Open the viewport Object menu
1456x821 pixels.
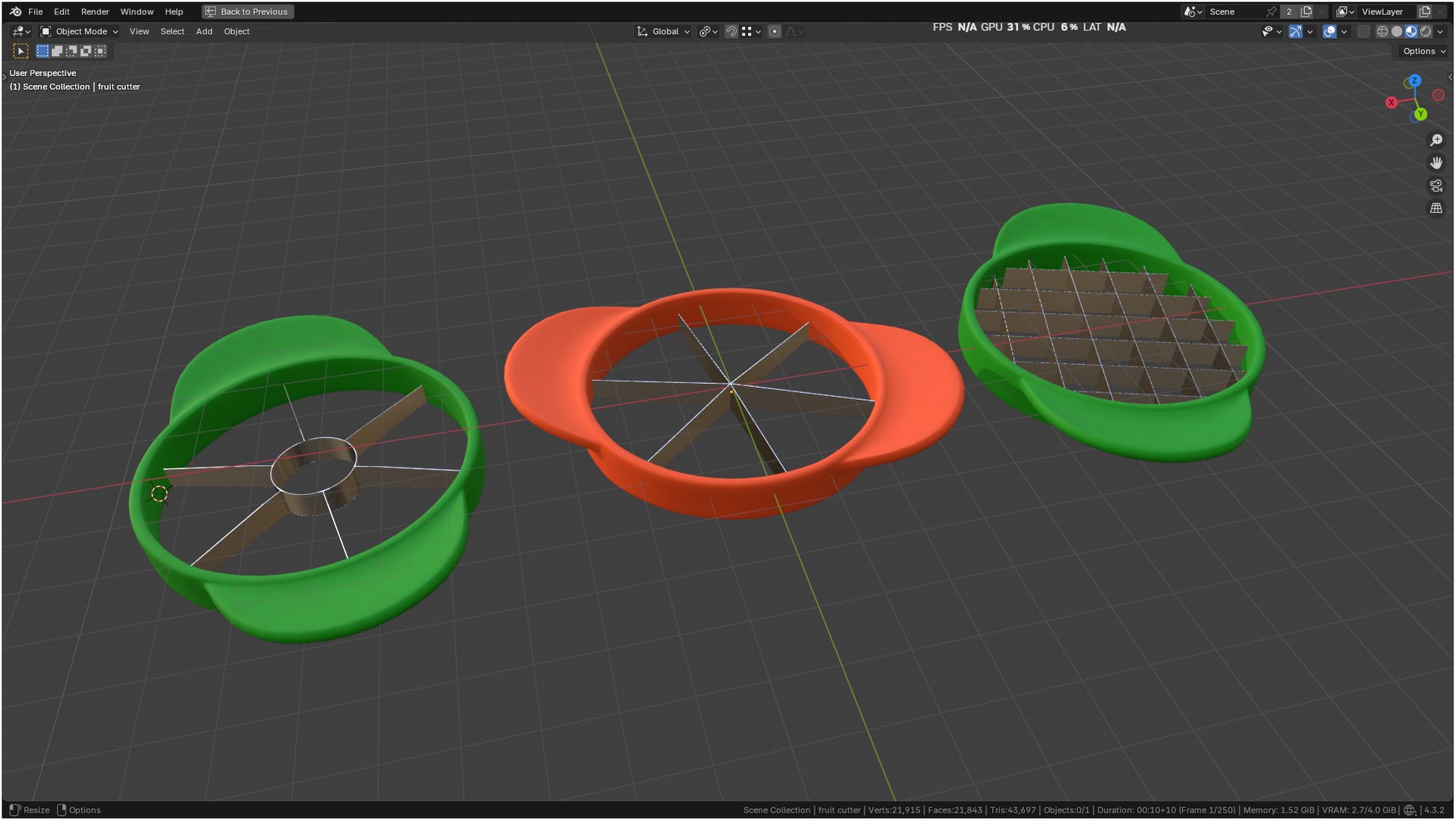pos(236,31)
